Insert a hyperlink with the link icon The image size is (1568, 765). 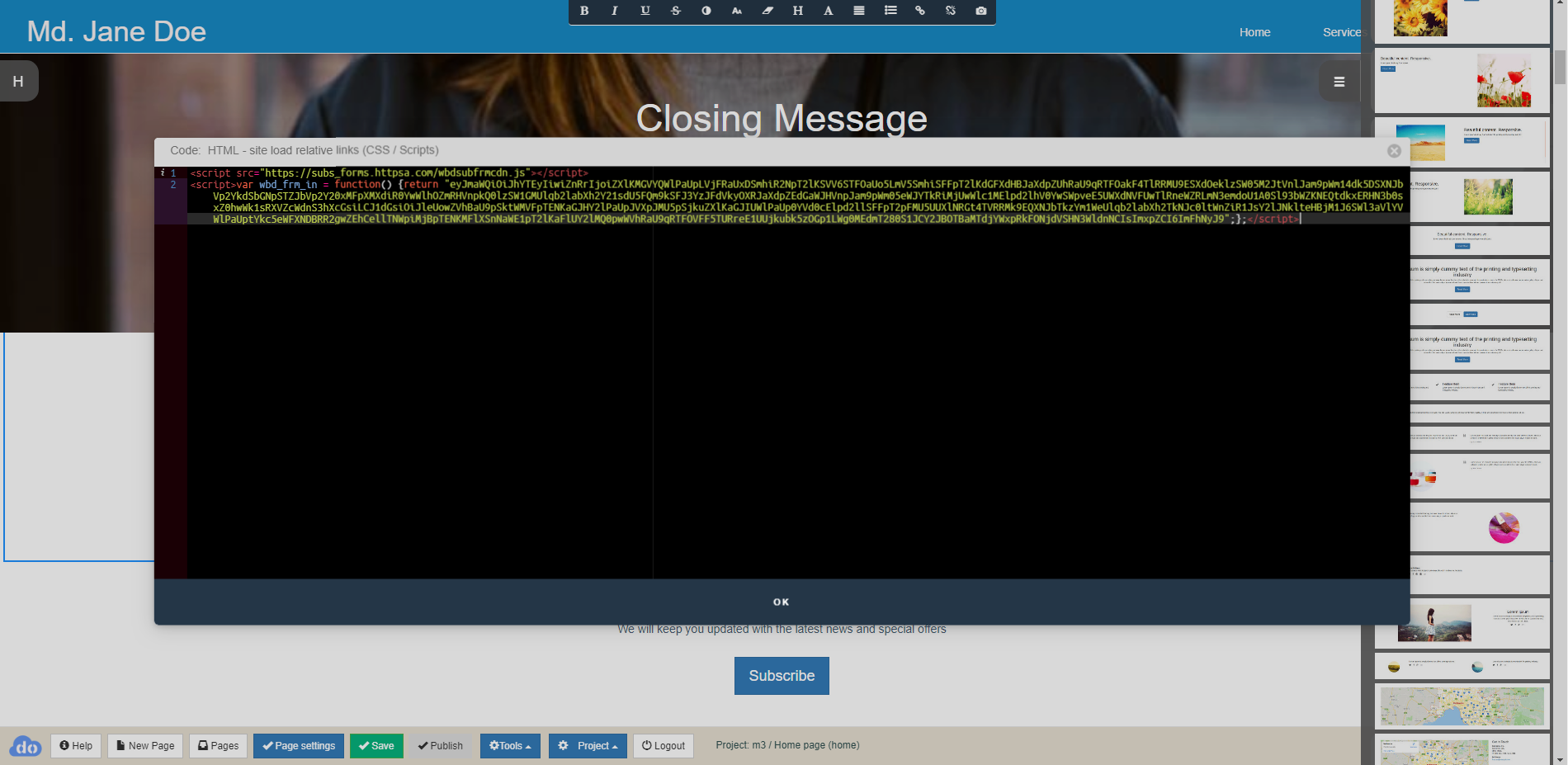coord(920,11)
